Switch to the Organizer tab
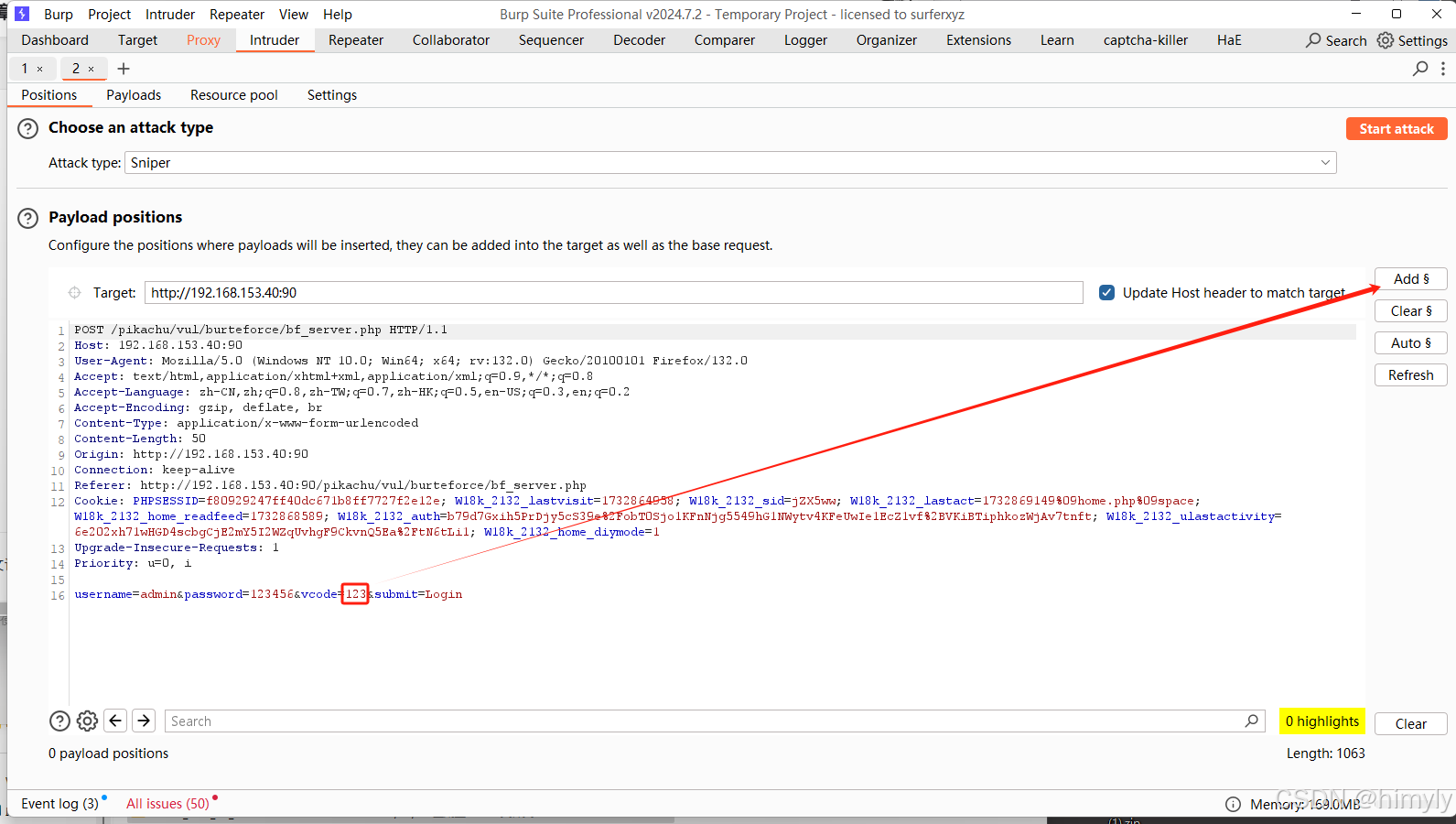This screenshot has height=824, width=1456. (887, 40)
